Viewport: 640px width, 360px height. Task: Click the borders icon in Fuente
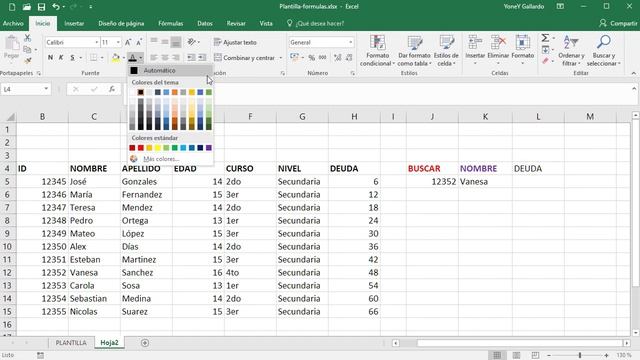tap(93, 58)
